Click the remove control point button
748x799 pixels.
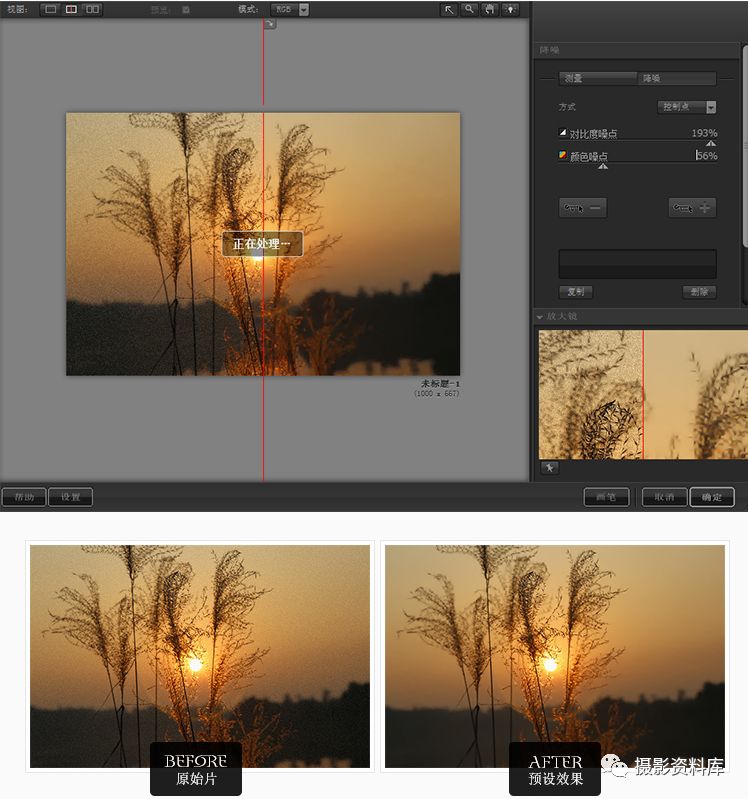(583, 208)
